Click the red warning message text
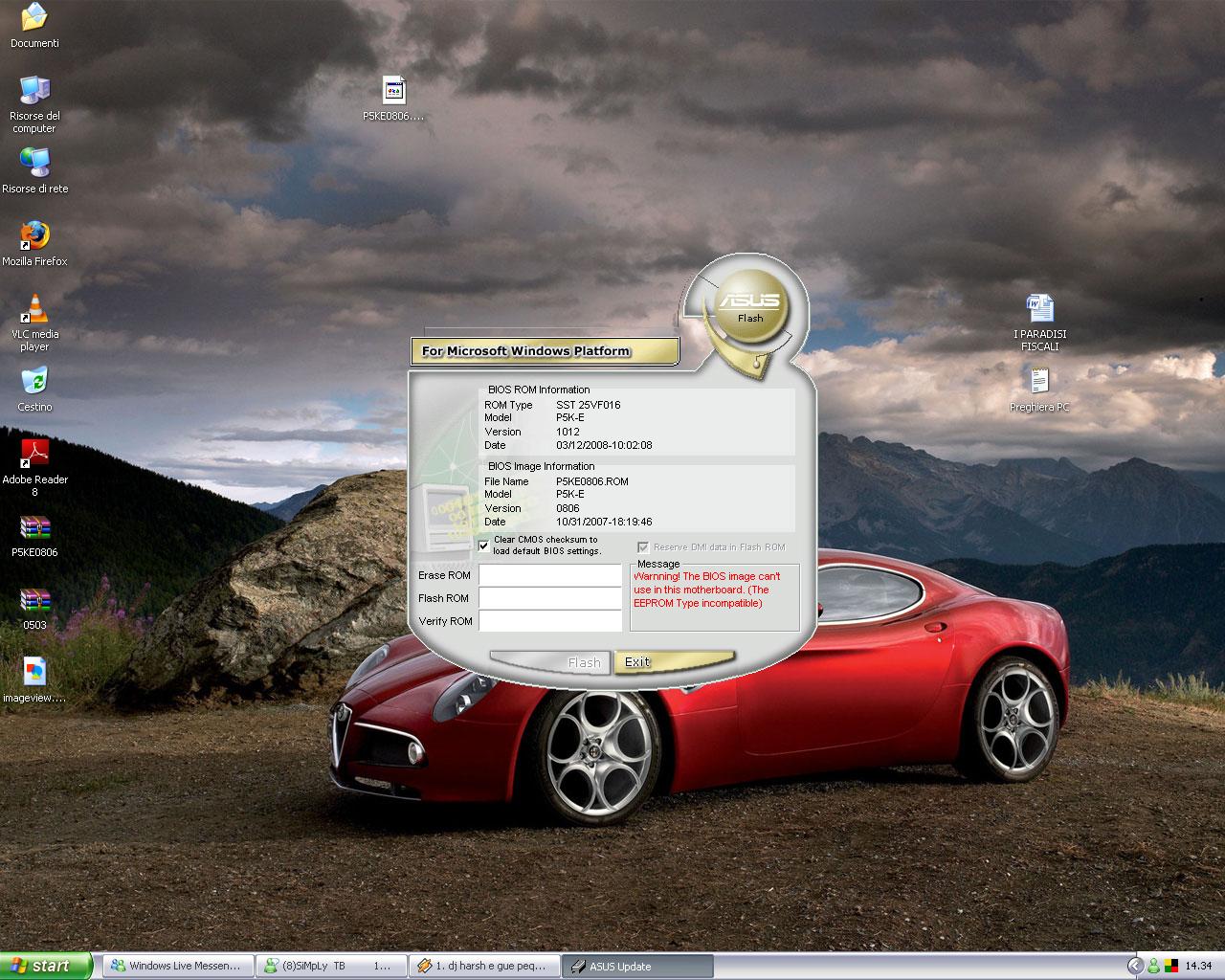Image resolution: width=1225 pixels, height=980 pixels. pyautogui.click(x=707, y=590)
